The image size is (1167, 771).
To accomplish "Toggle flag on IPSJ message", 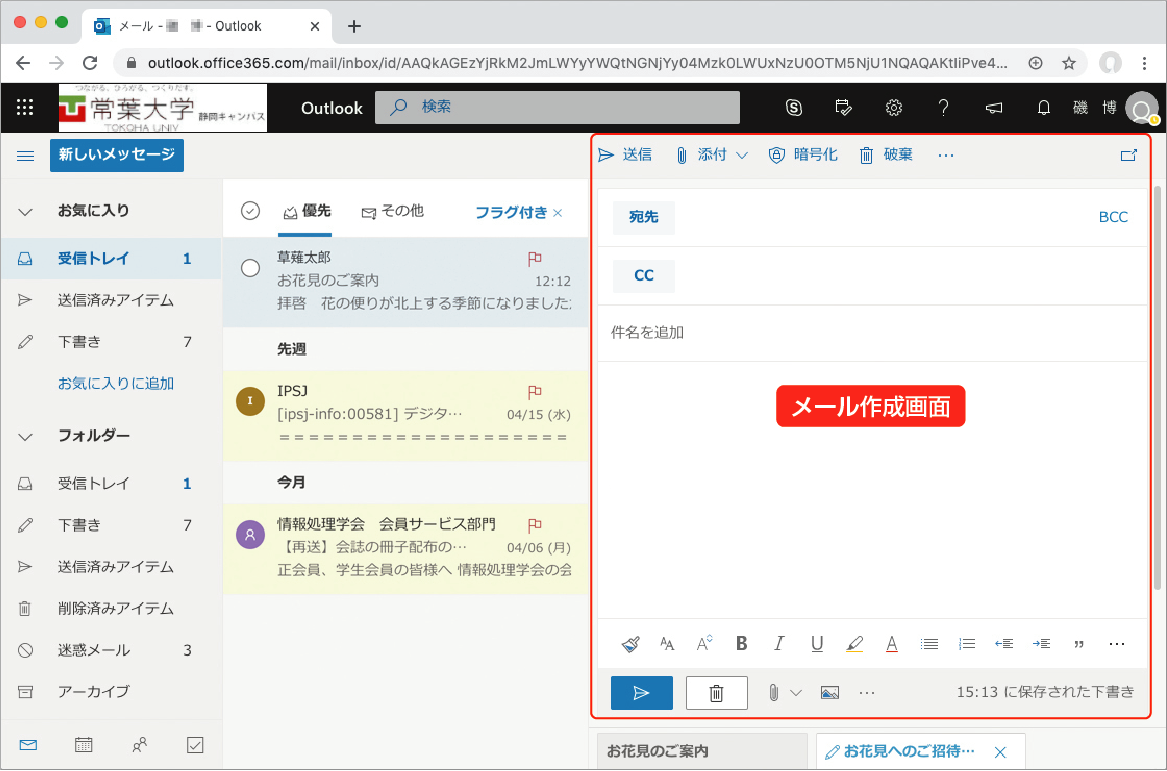I will [x=534, y=392].
